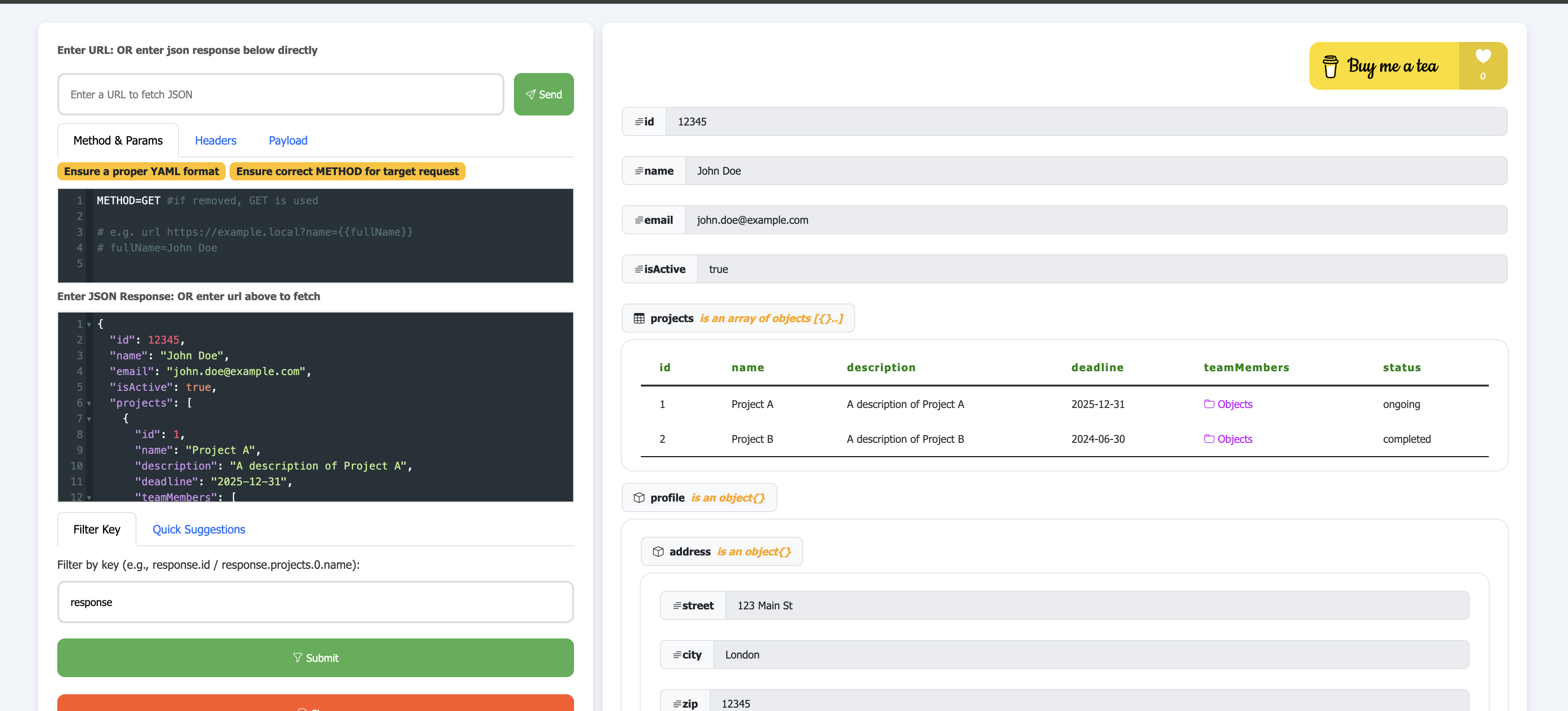Collapse the fold arrow on JSON line 7
The image size is (1568, 711).
click(89, 419)
